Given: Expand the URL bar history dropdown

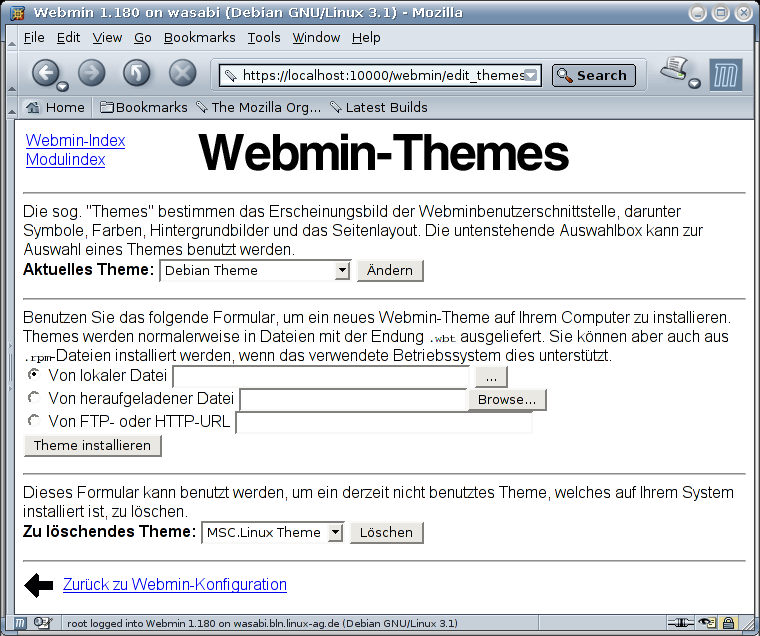Looking at the screenshot, I should [531, 76].
